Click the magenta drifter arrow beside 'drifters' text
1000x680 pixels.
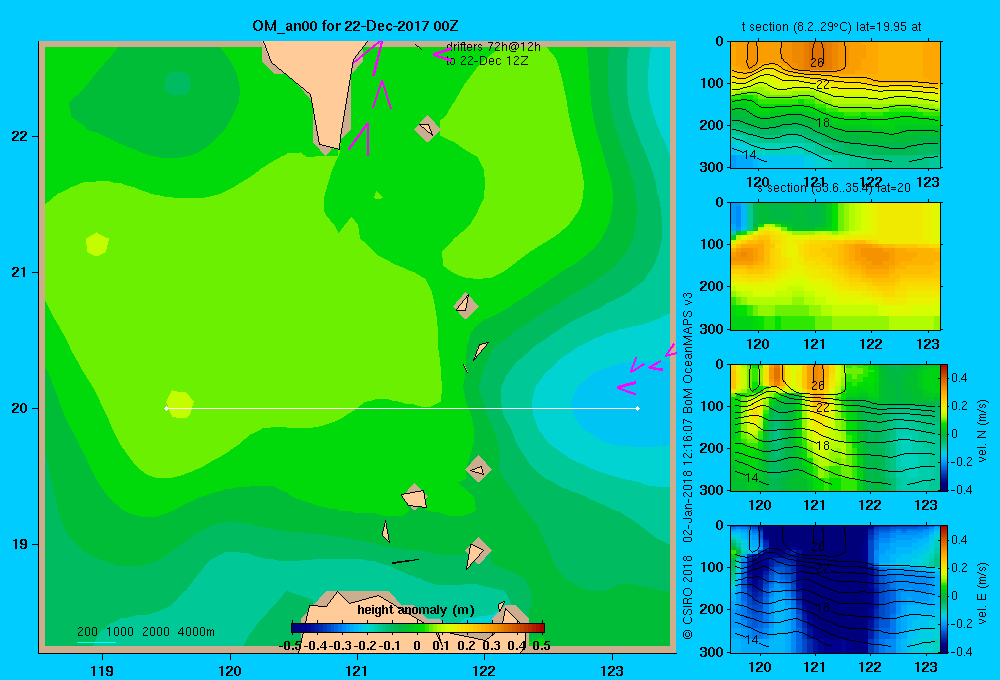coord(443,54)
